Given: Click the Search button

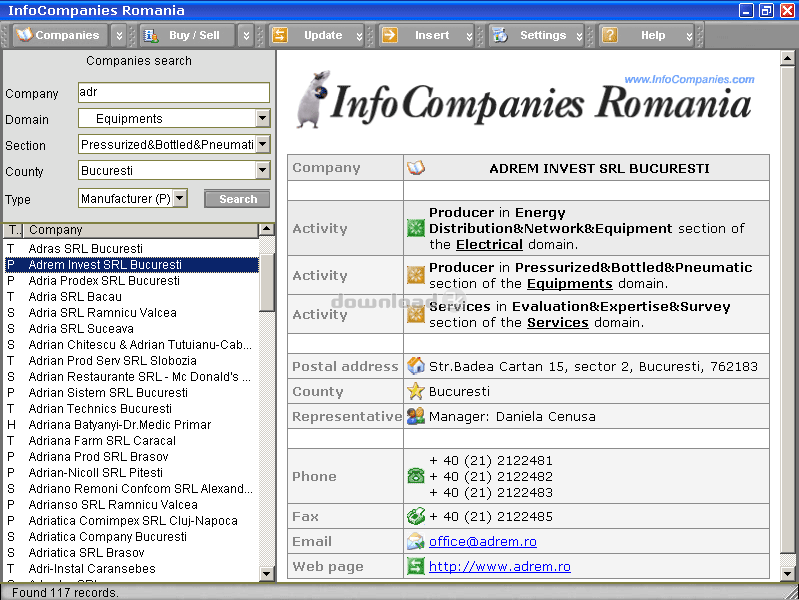Looking at the screenshot, I should click(237, 199).
